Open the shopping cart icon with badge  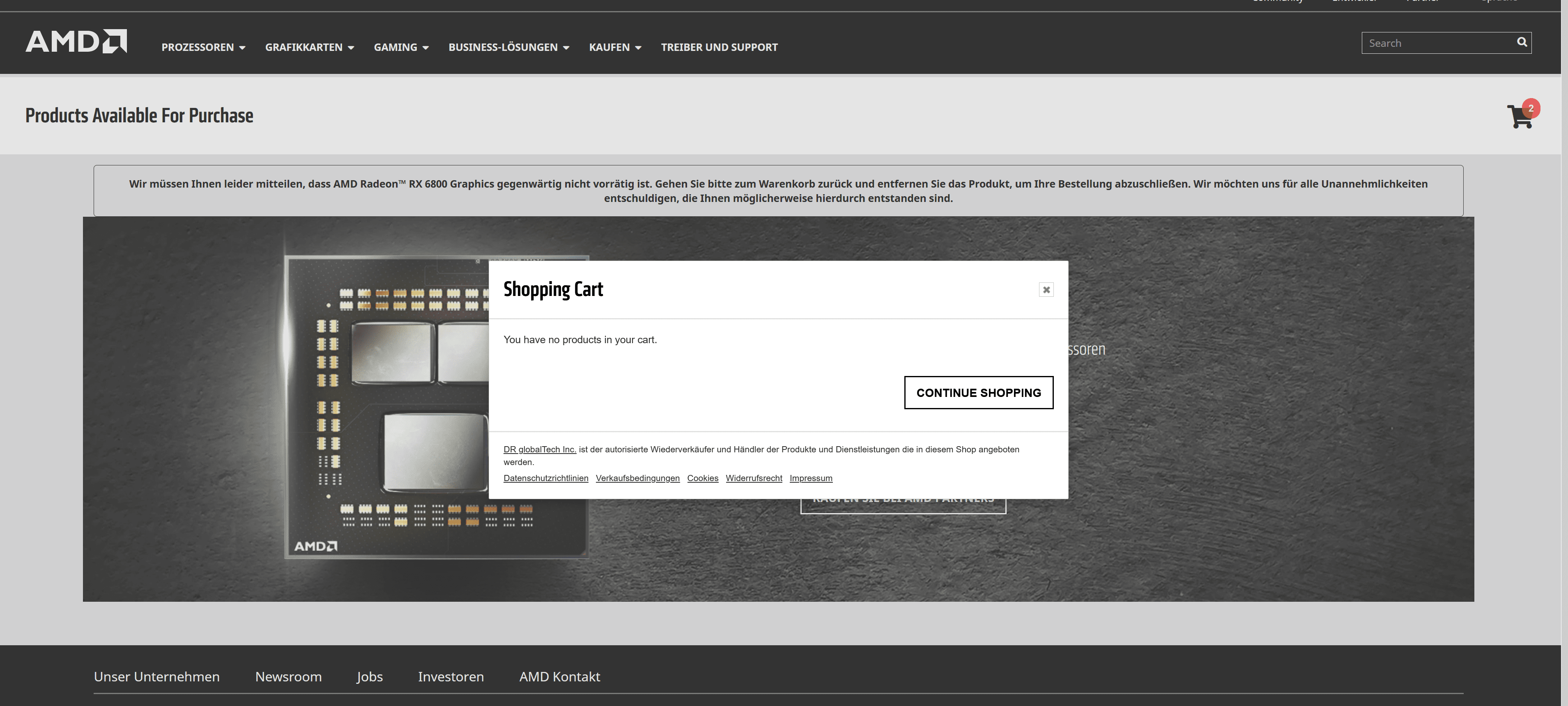coord(1523,114)
